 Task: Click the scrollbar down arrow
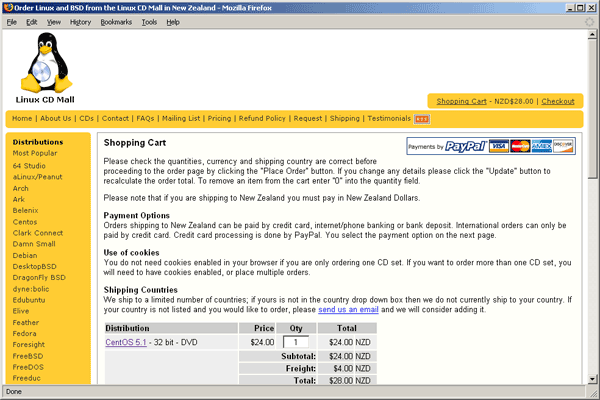coord(592,380)
